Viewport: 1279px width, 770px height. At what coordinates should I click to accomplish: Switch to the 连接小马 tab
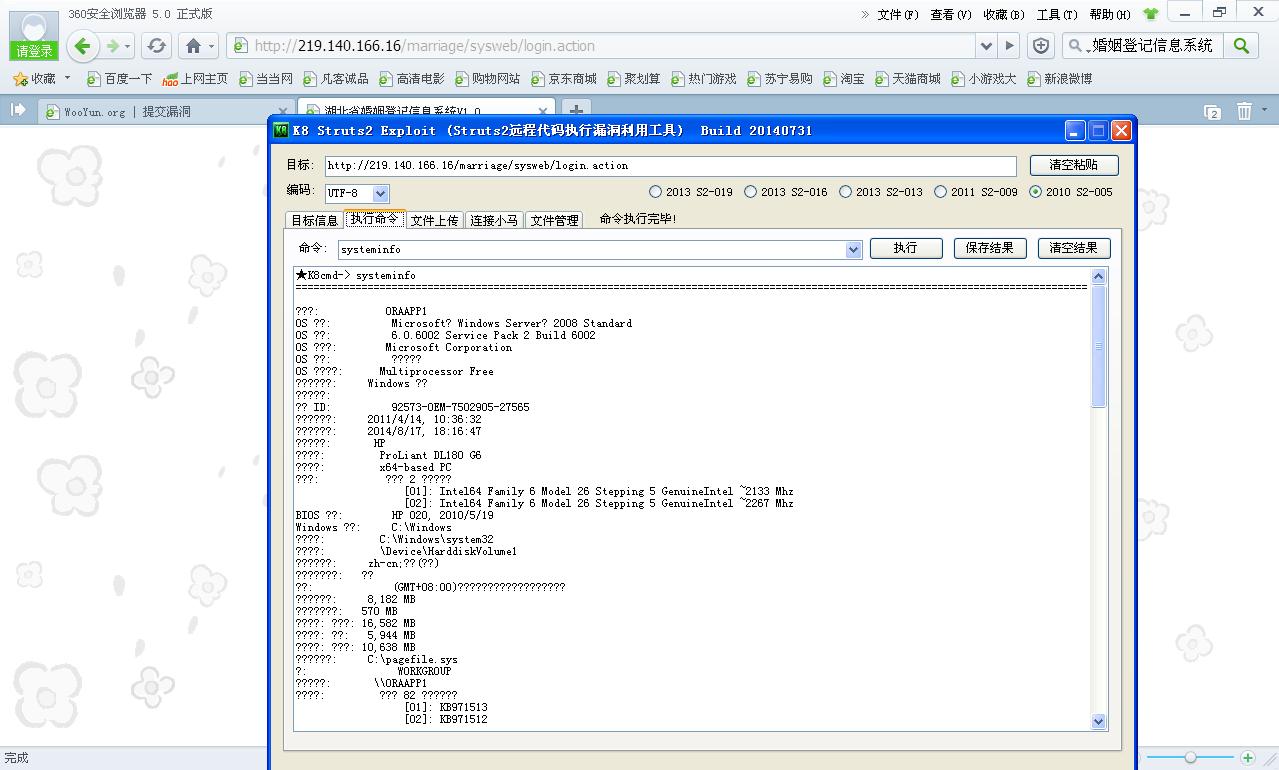pos(494,220)
